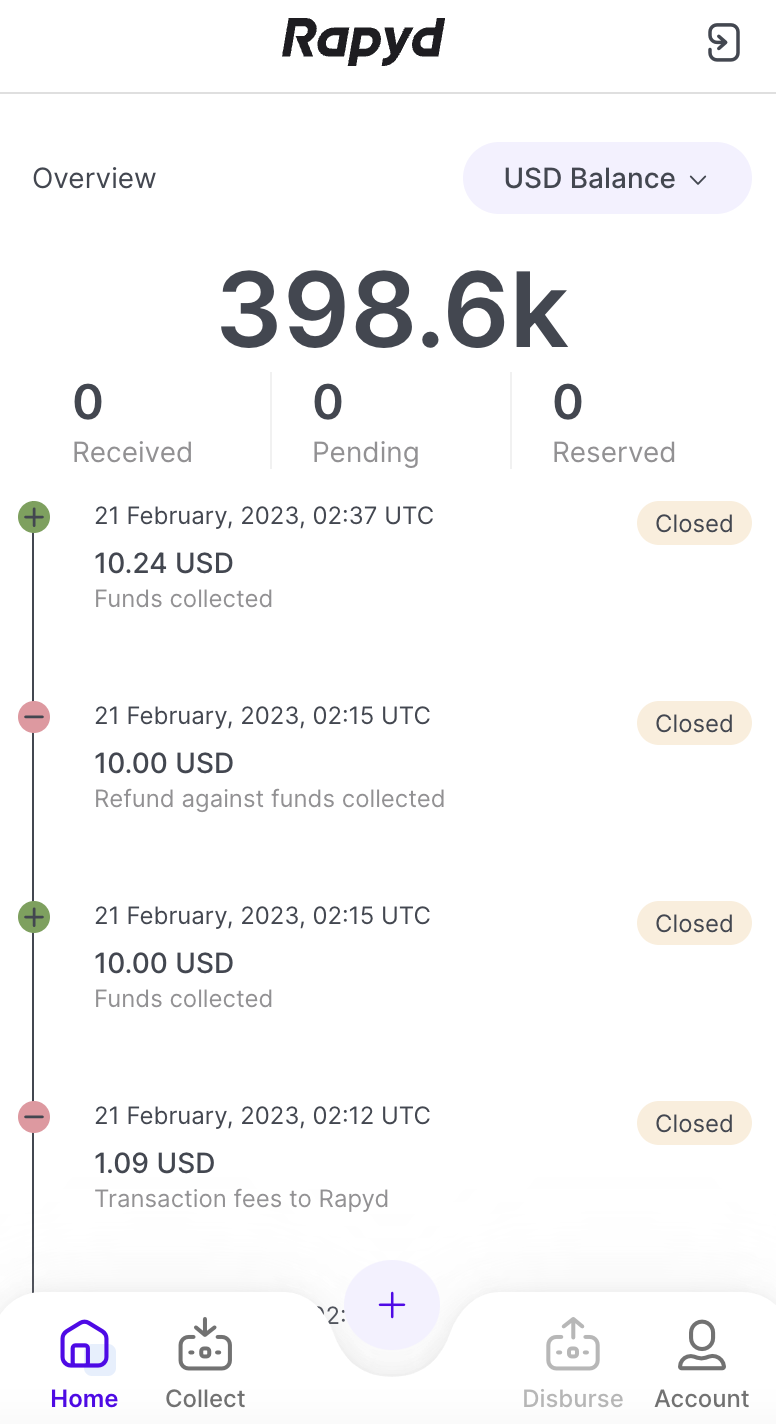The image size is (776, 1424).
Task: Open the Collect tab
Action: tap(205, 1363)
